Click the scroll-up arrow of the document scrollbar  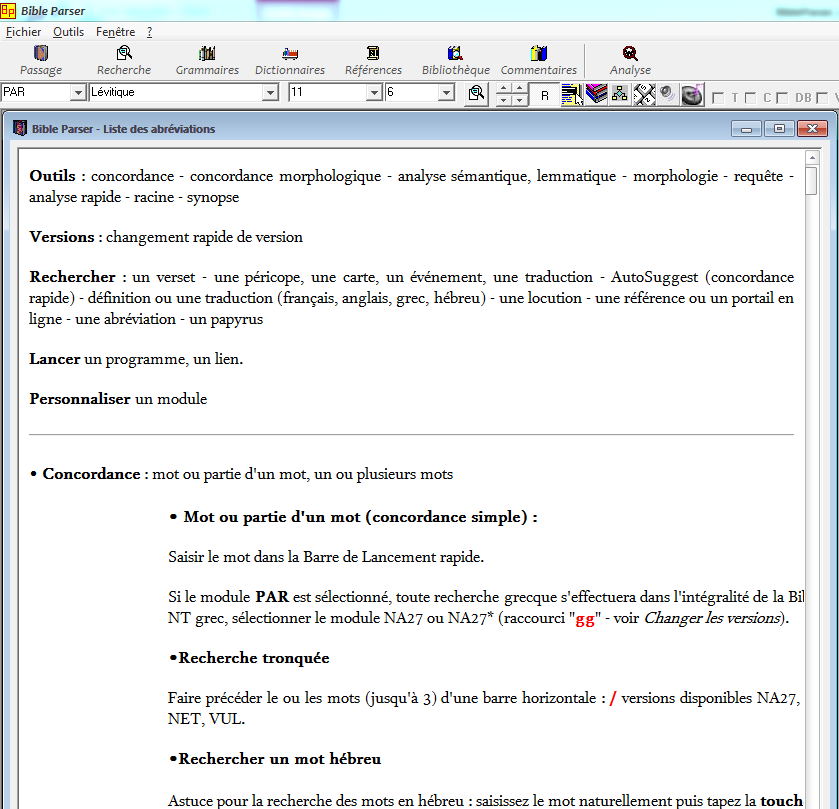[x=812, y=157]
